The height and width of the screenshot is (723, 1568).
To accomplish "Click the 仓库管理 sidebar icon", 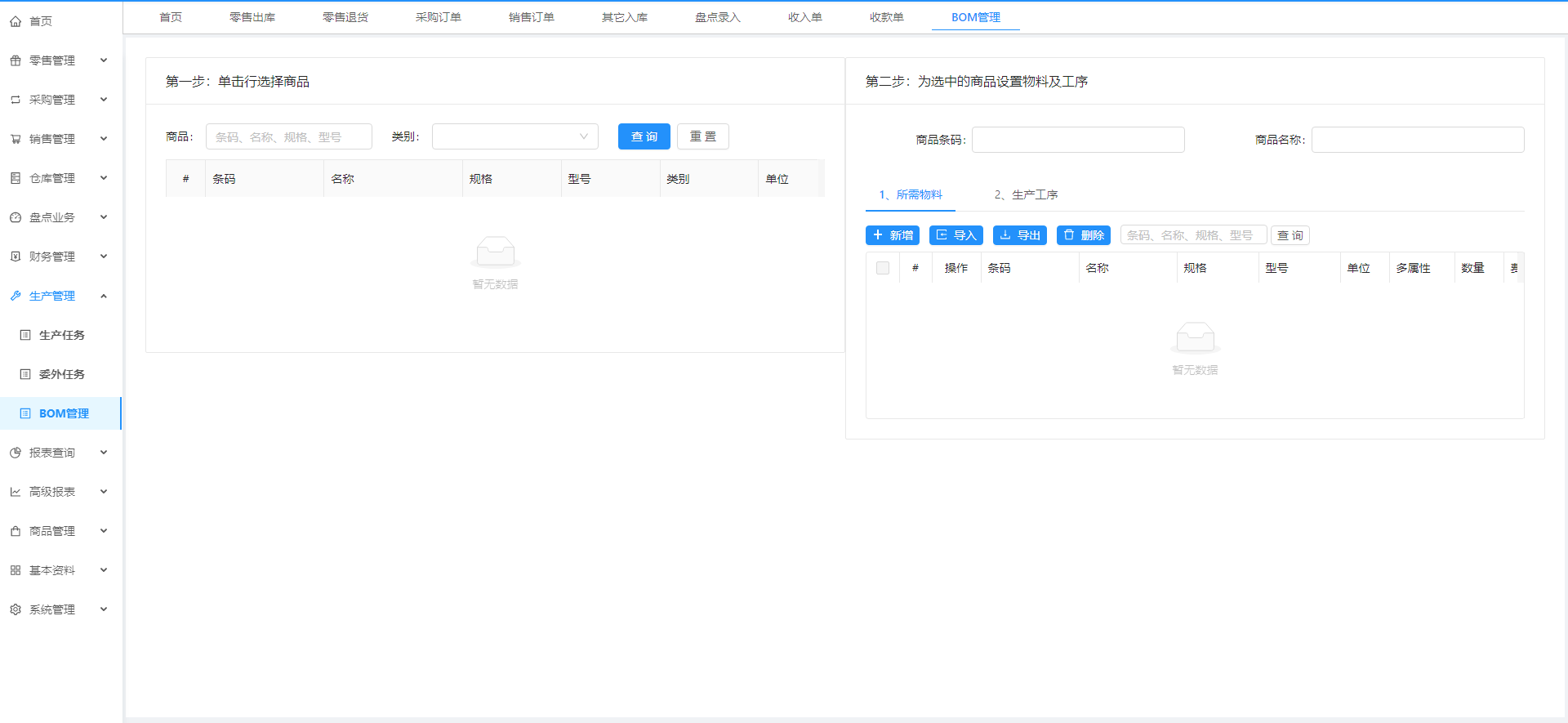I will [x=16, y=178].
